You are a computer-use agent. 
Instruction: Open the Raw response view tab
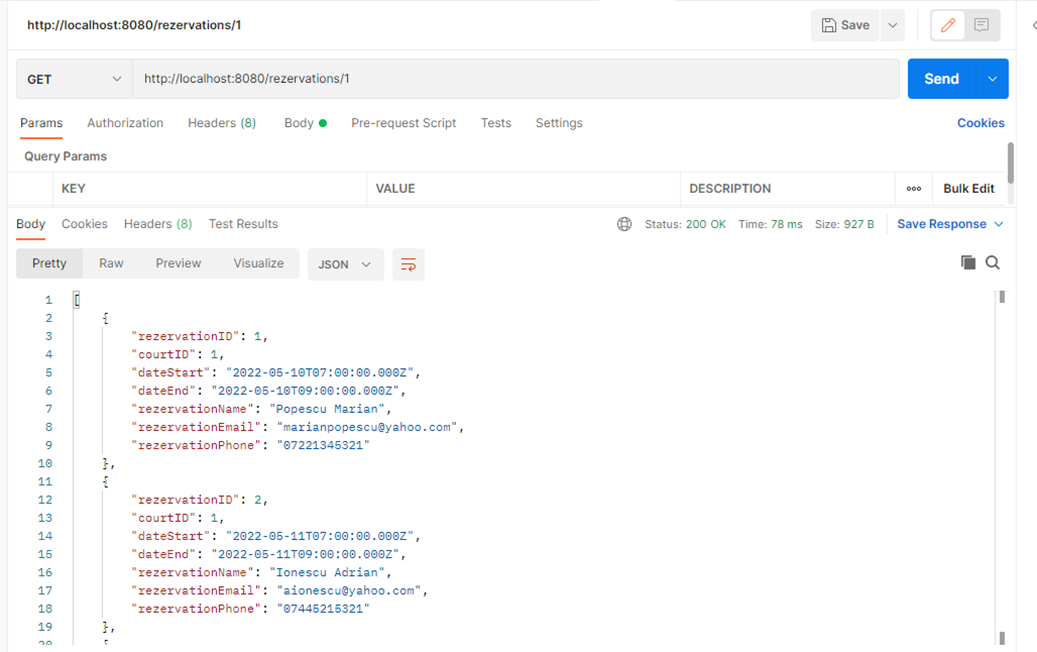pyautogui.click(x=110, y=263)
